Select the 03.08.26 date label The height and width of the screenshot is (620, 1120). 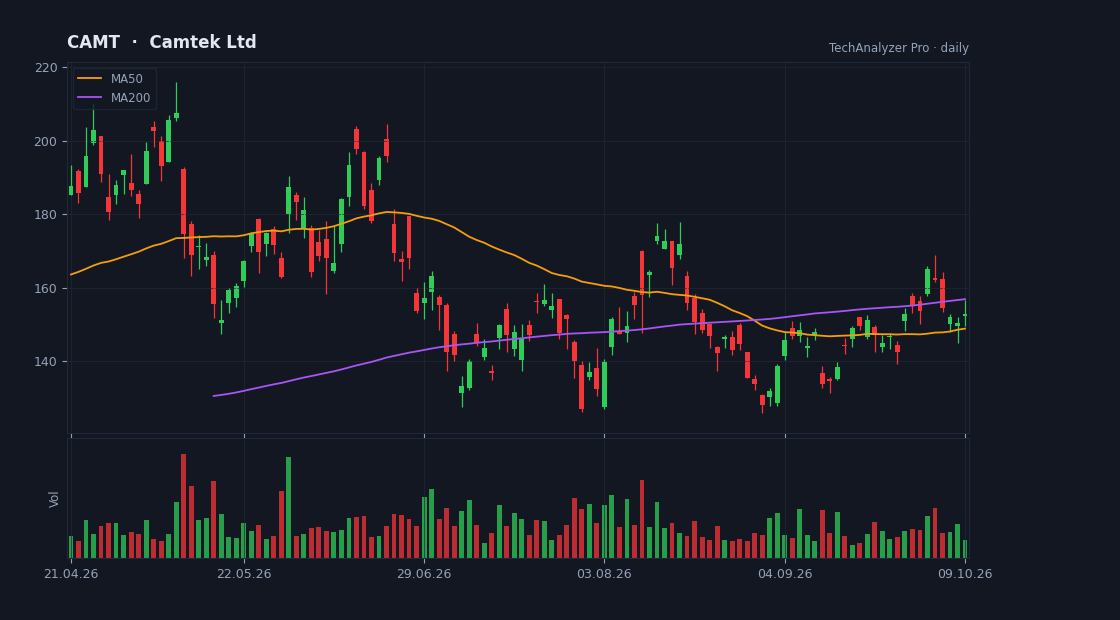point(604,574)
